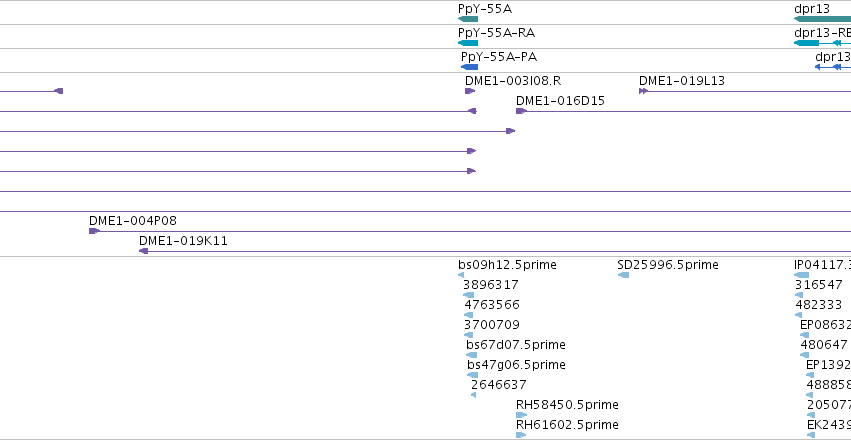Click the RH61602.5prime EST label

tap(567, 425)
